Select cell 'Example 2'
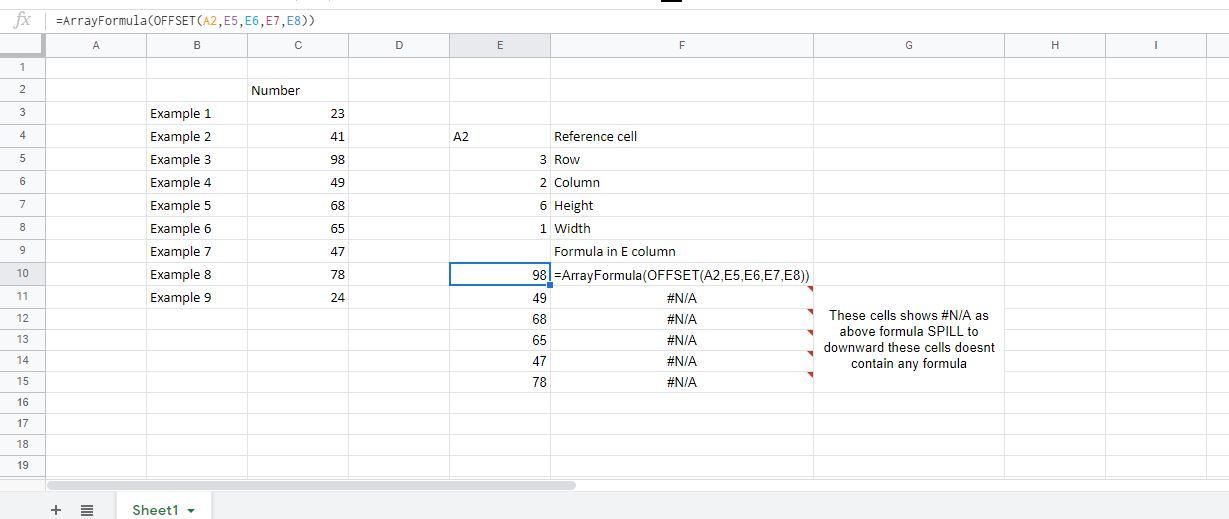 (197, 136)
